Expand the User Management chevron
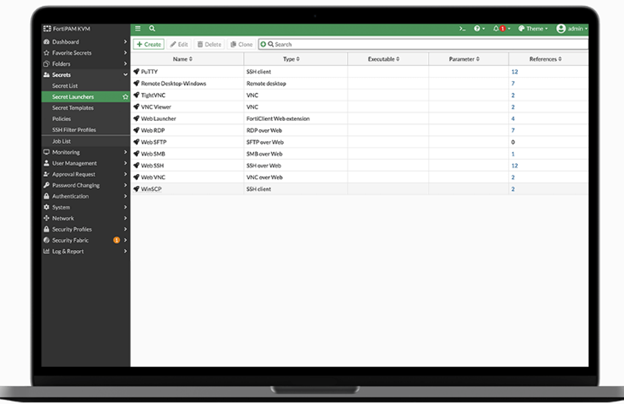The width and height of the screenshot is (624, 404). point(125,163)
